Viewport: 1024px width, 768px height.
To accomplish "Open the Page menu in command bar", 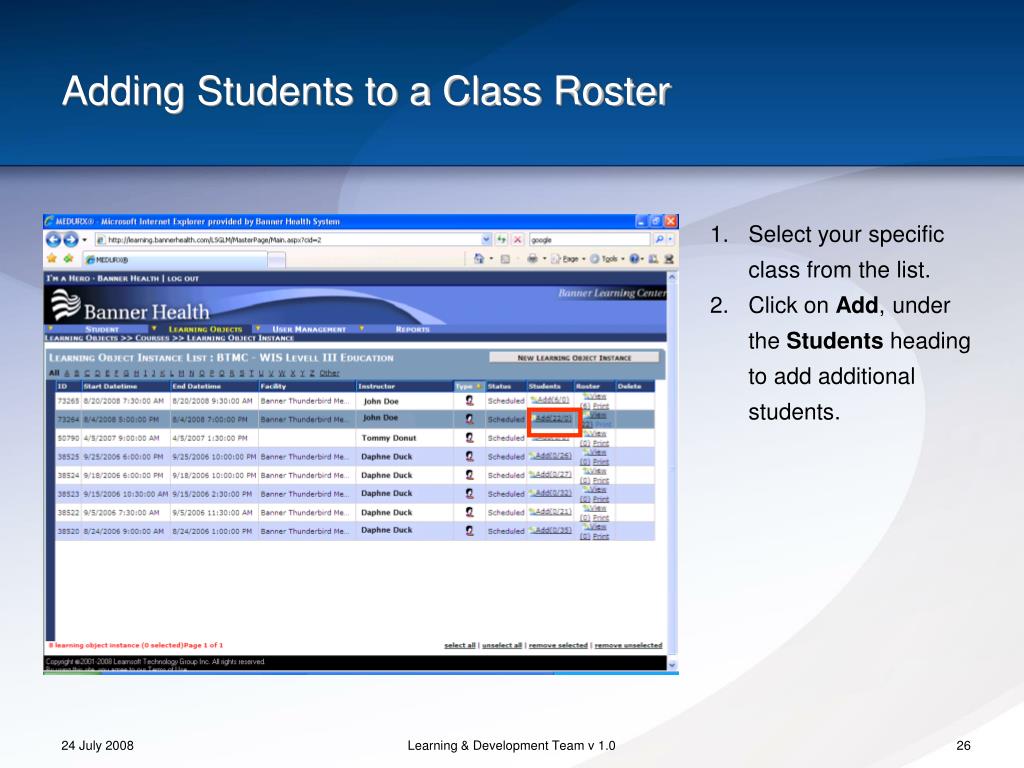I will (x=568, y=259).
